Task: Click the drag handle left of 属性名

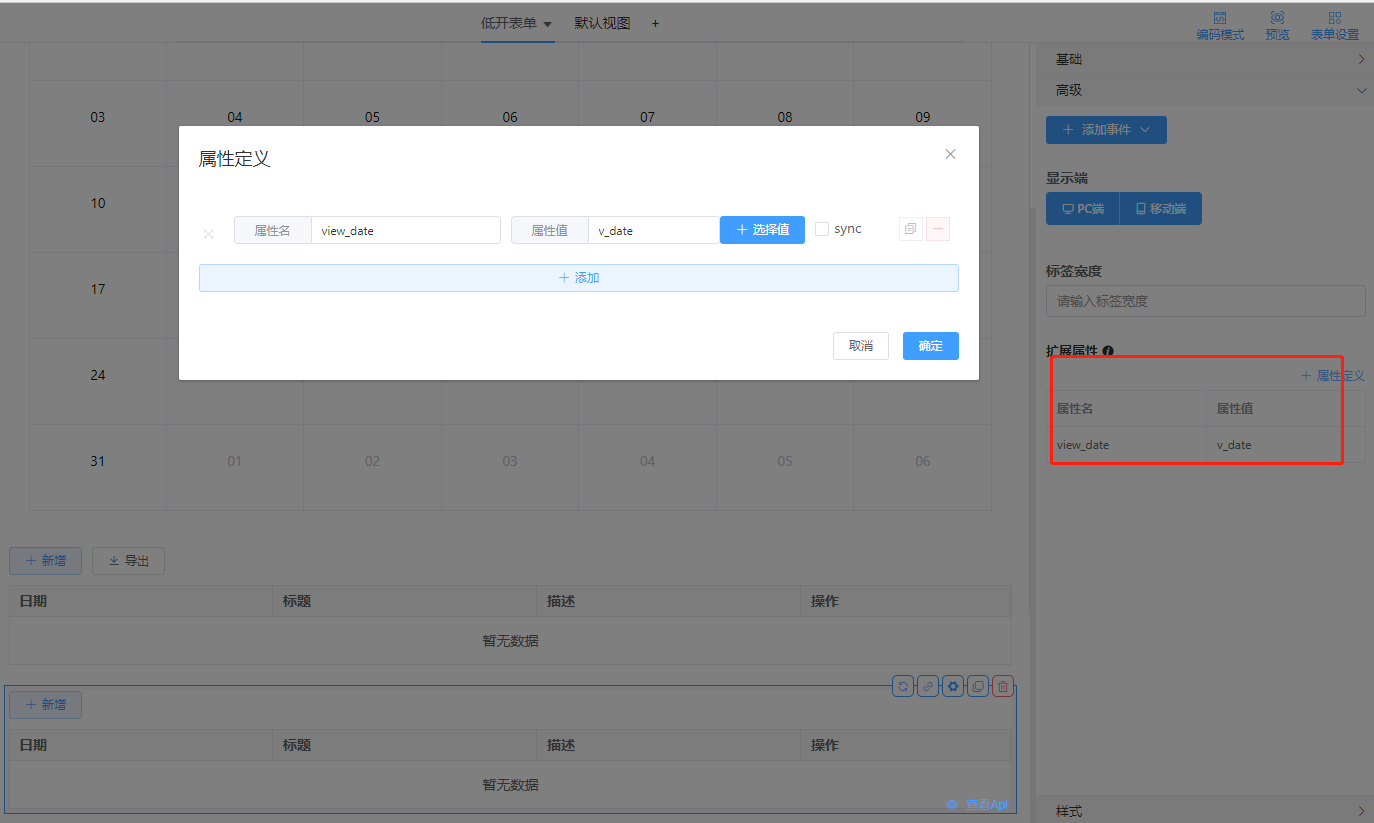Action: pyautogui.click(x=209, y=234)
